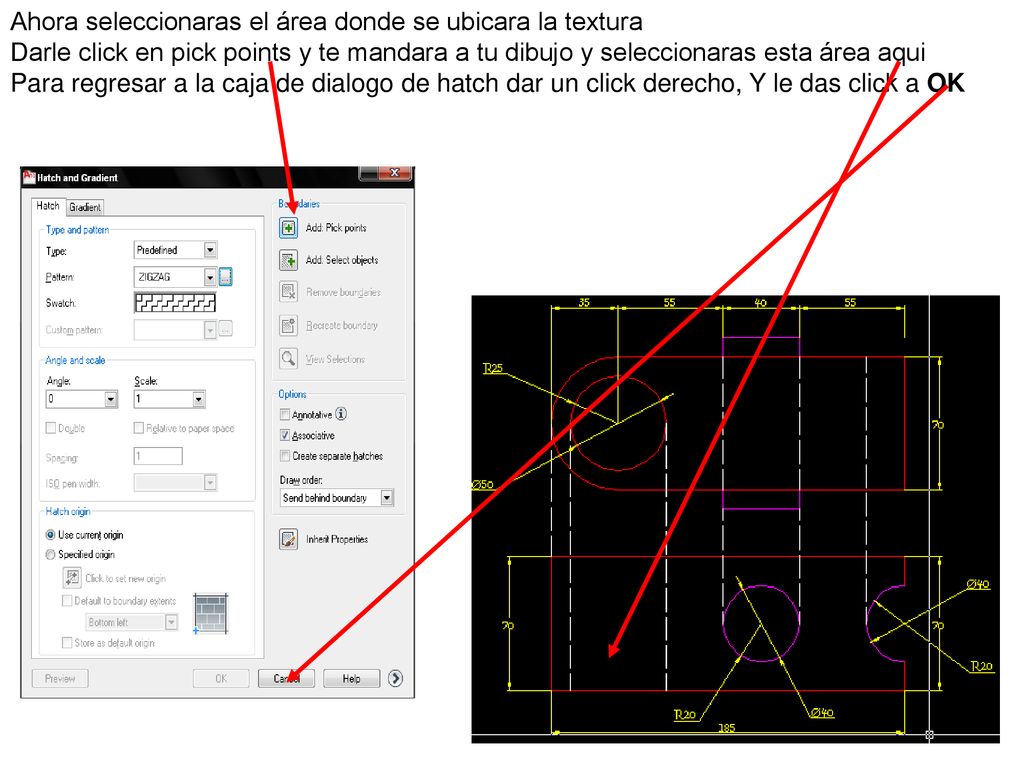Click the Add: Select objects icon

(x=289, y=260)
